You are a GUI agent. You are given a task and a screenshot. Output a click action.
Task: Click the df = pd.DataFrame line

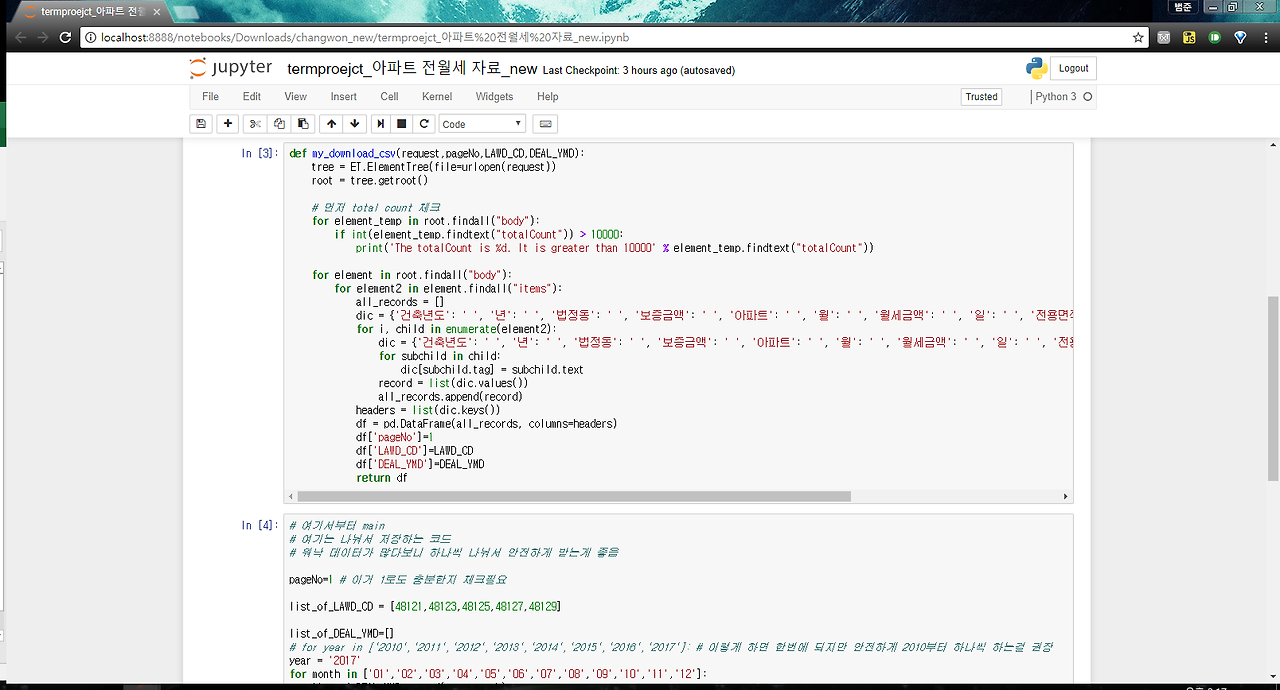coord(486,424)
